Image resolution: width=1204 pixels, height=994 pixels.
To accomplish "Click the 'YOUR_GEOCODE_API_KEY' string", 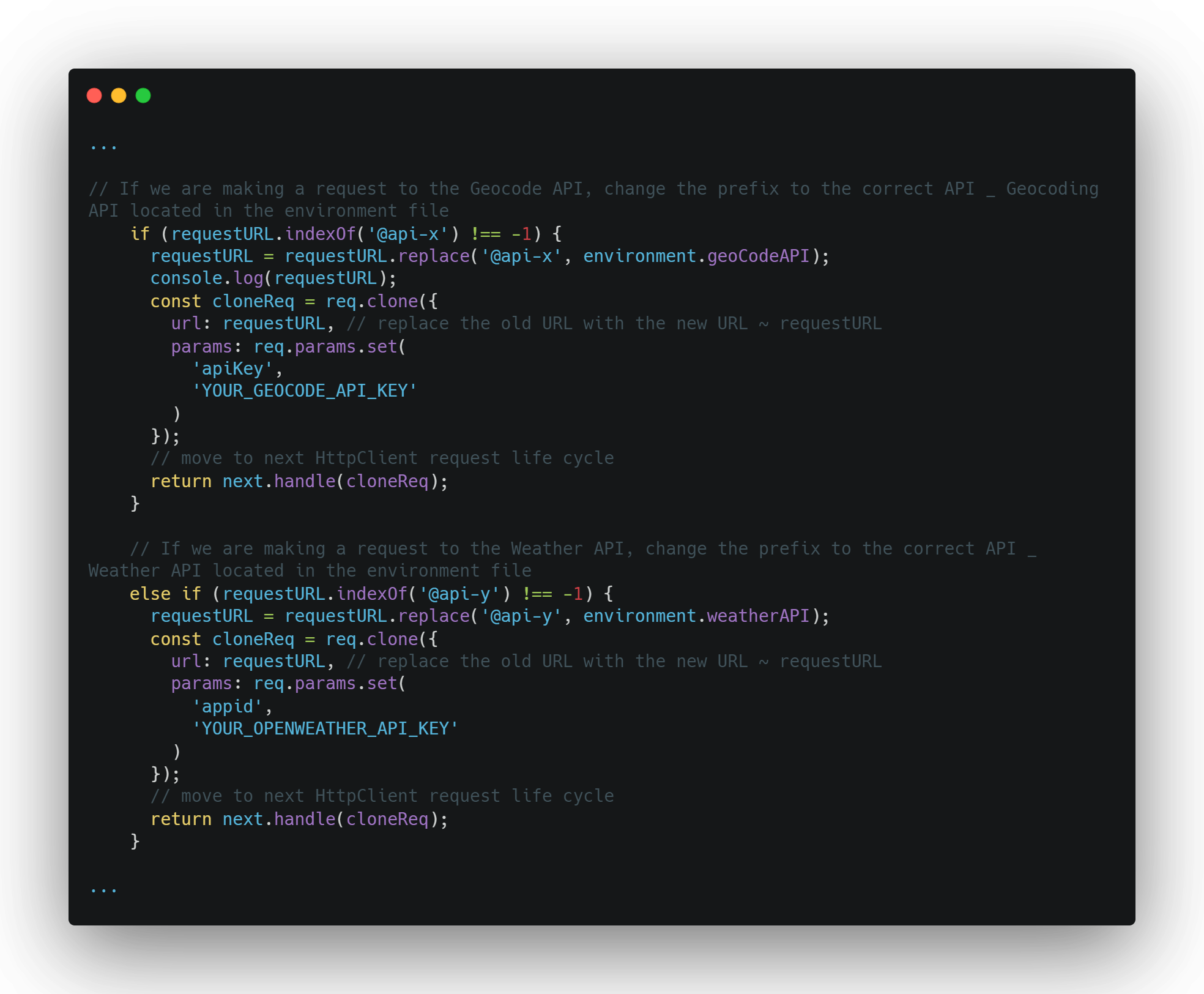I will (x=304, y=390).
